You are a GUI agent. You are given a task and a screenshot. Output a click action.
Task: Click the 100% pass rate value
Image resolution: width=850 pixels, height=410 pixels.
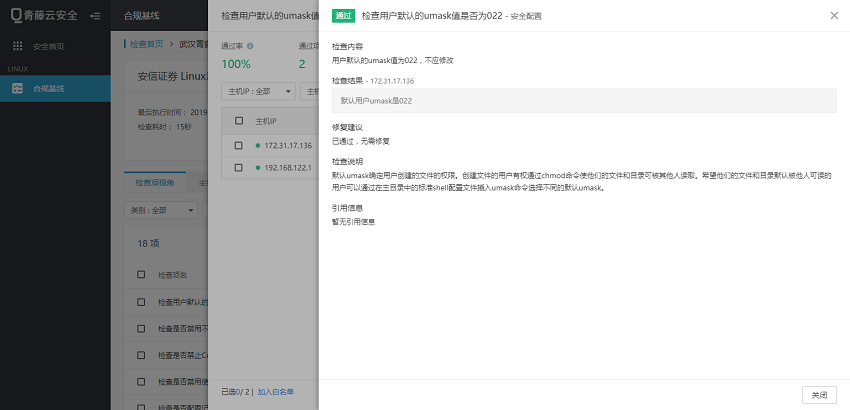click(236, 64)
